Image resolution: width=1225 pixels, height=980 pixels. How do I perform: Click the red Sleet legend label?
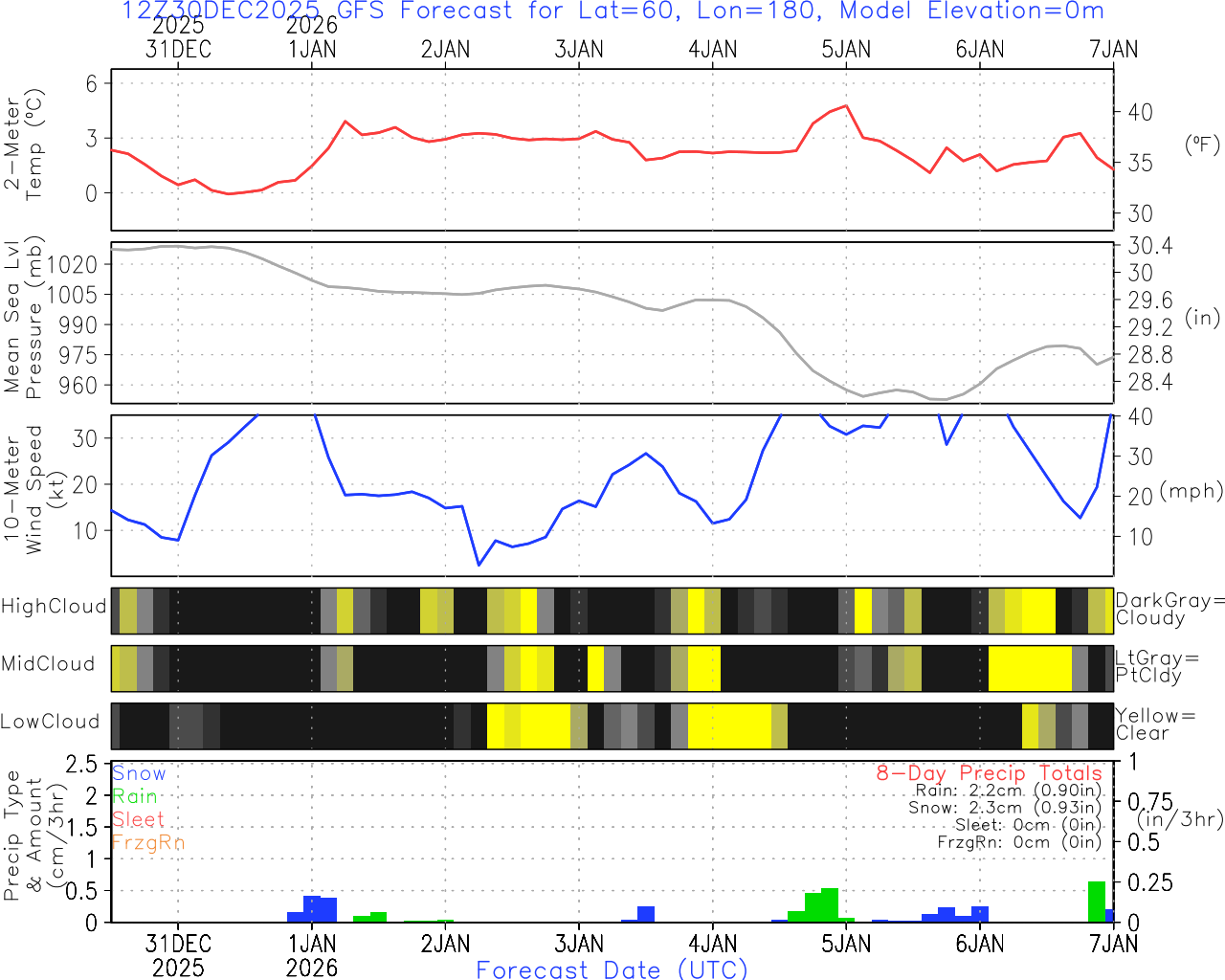pos(139,819)
